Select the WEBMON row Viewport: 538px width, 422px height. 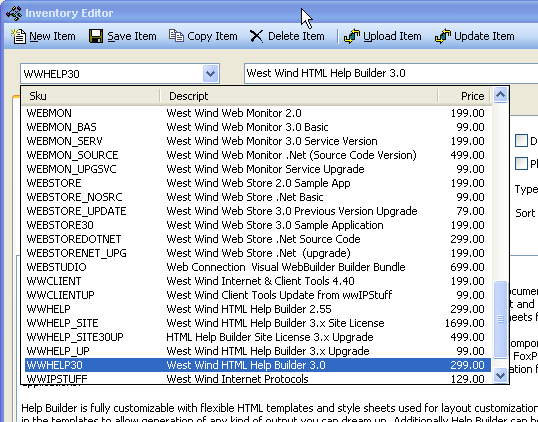click(x=258, y=113)
